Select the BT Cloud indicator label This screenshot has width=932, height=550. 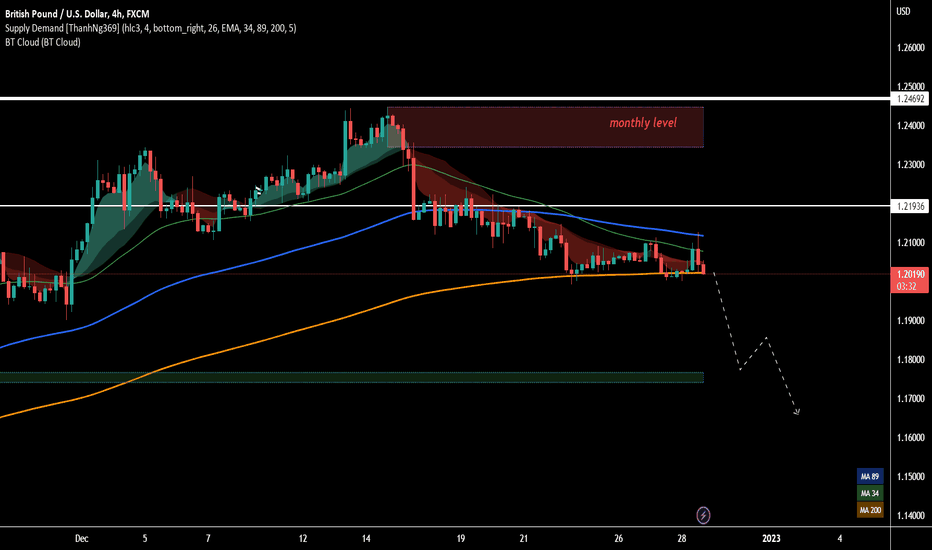coord(43,42)
